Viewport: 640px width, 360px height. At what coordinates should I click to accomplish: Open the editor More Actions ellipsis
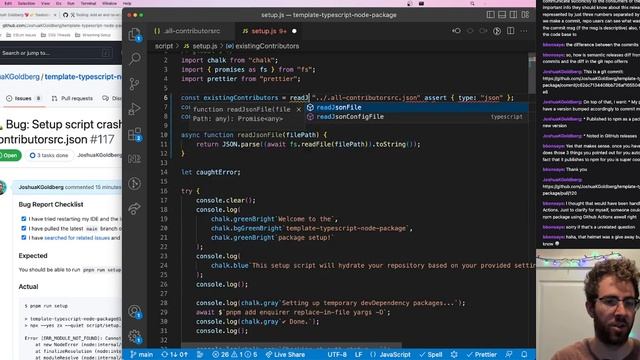[x=524, y=31]
